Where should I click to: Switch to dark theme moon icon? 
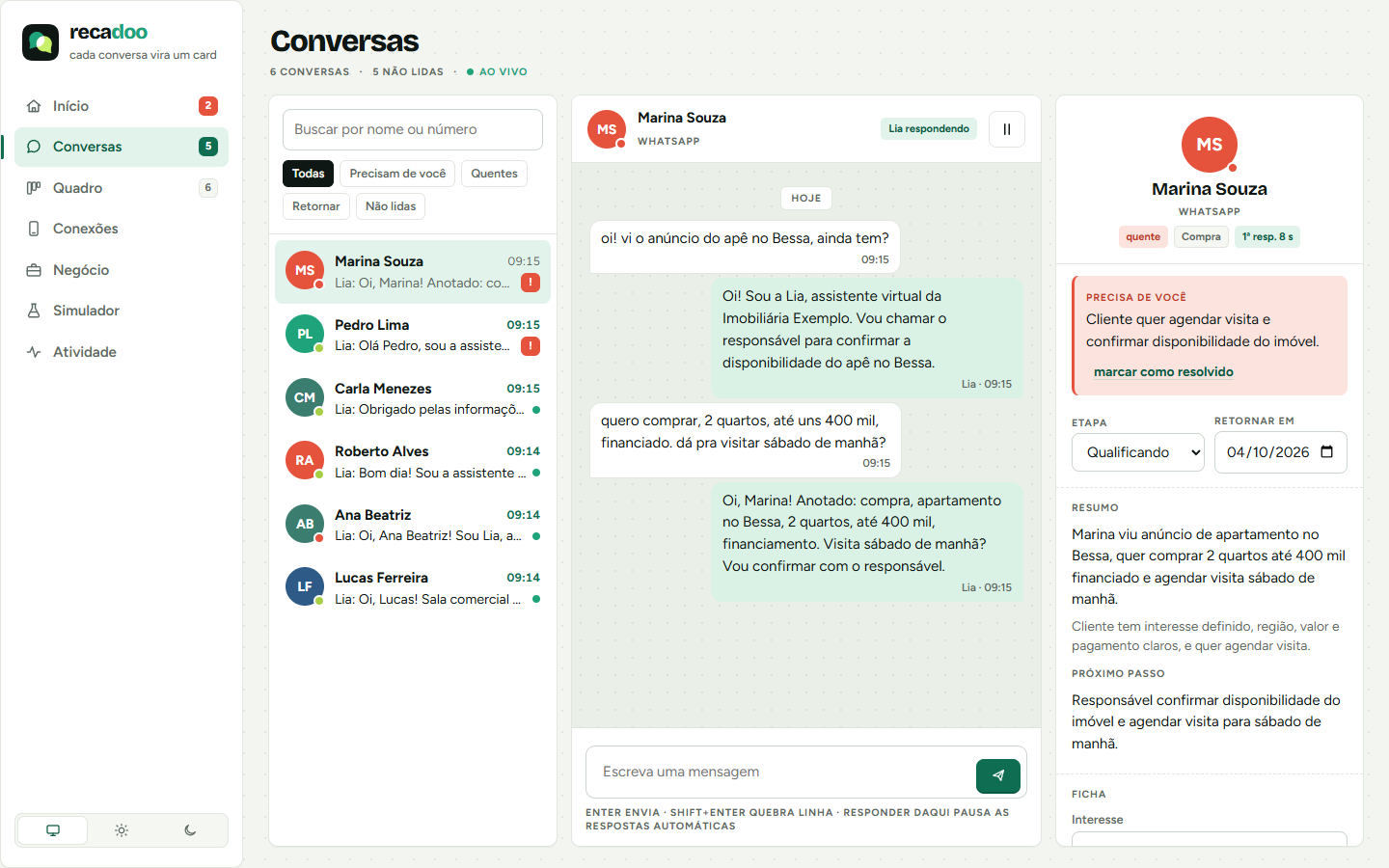coord(190,830)
